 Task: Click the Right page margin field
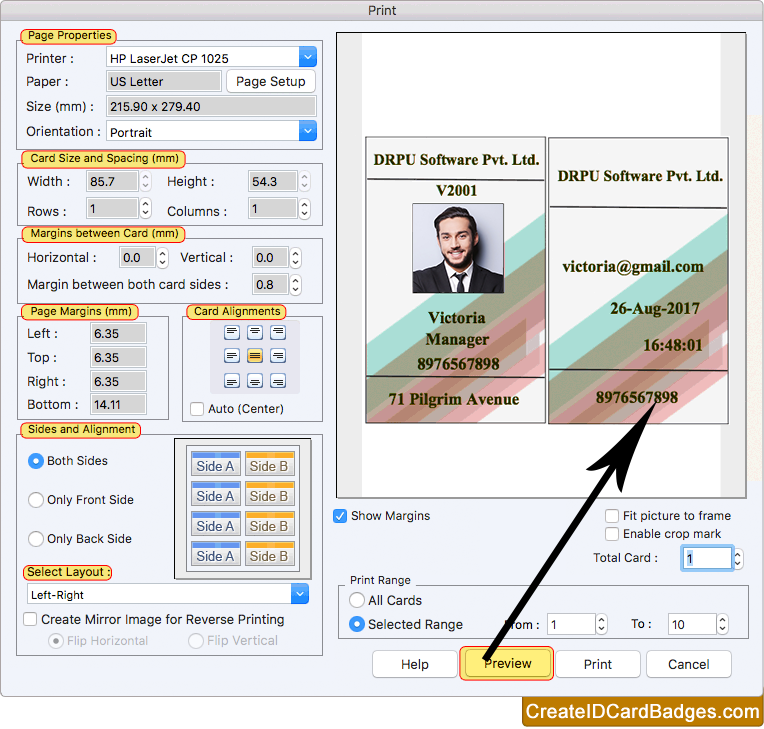click(118, 381)
